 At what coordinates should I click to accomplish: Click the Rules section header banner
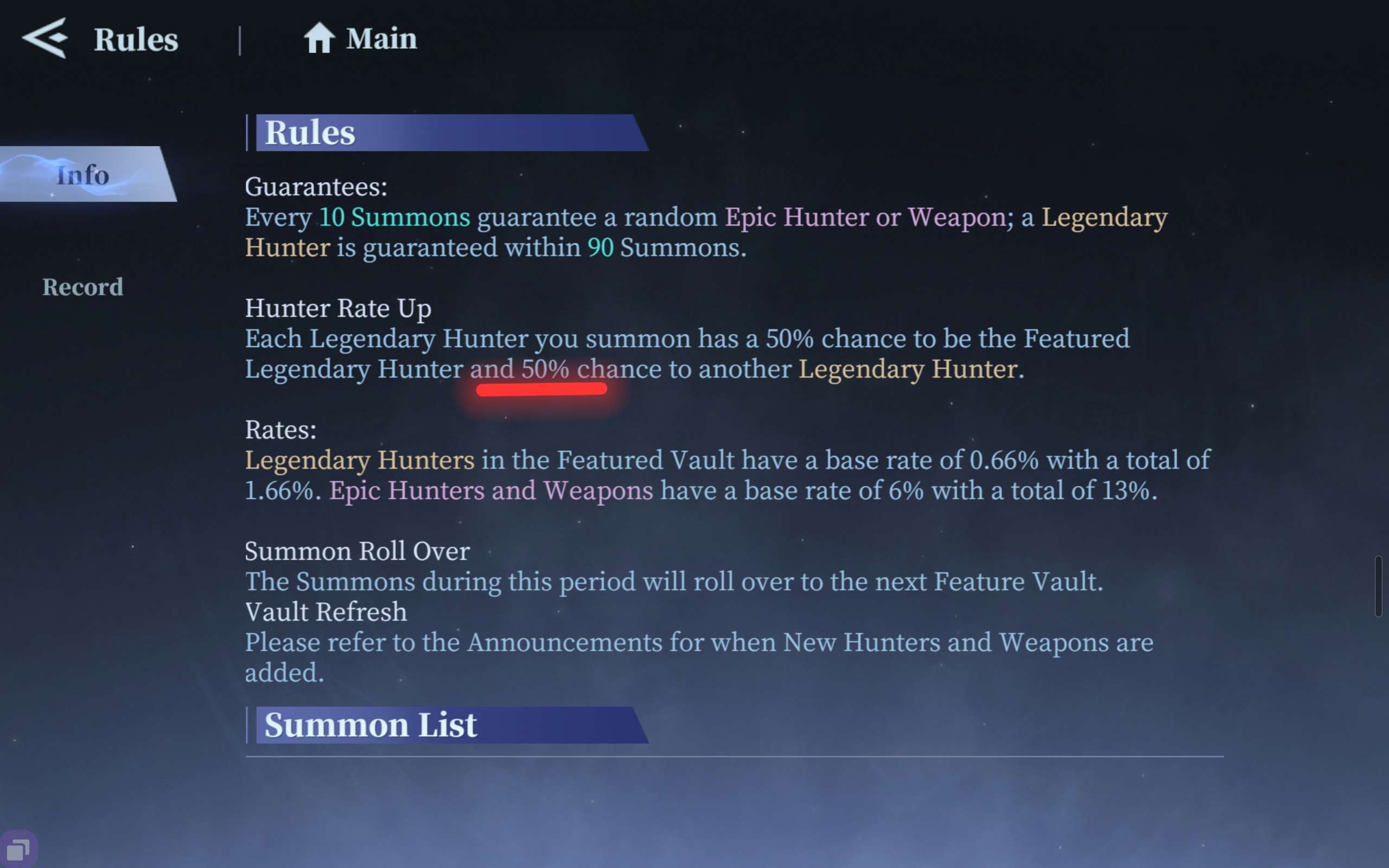pos(448,132)
